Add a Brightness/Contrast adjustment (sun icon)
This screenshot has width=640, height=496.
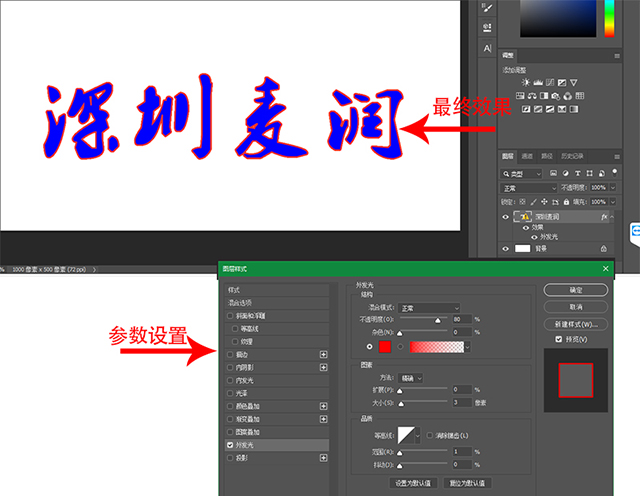(x=526, y=82)
